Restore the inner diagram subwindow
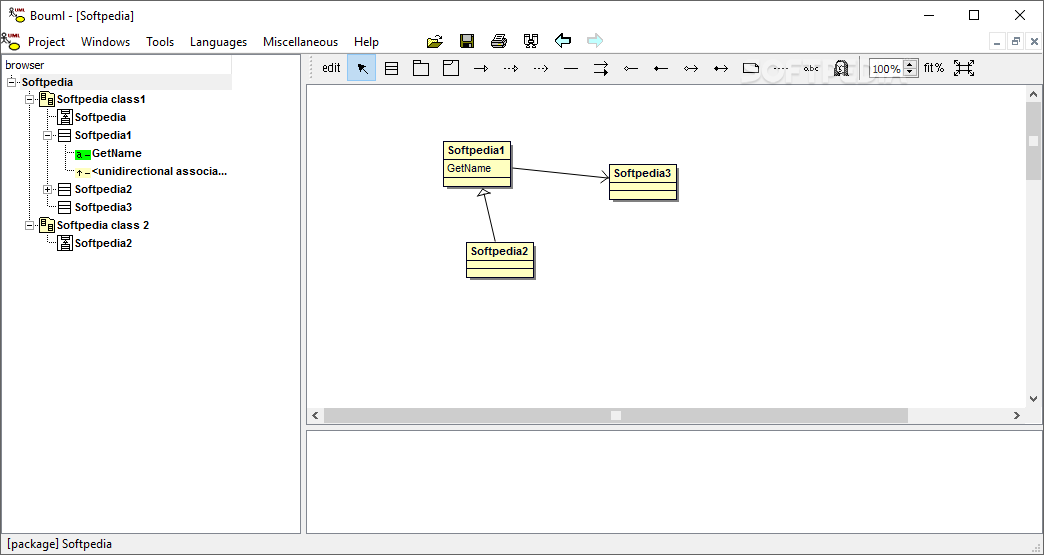 click(1015, 41)
